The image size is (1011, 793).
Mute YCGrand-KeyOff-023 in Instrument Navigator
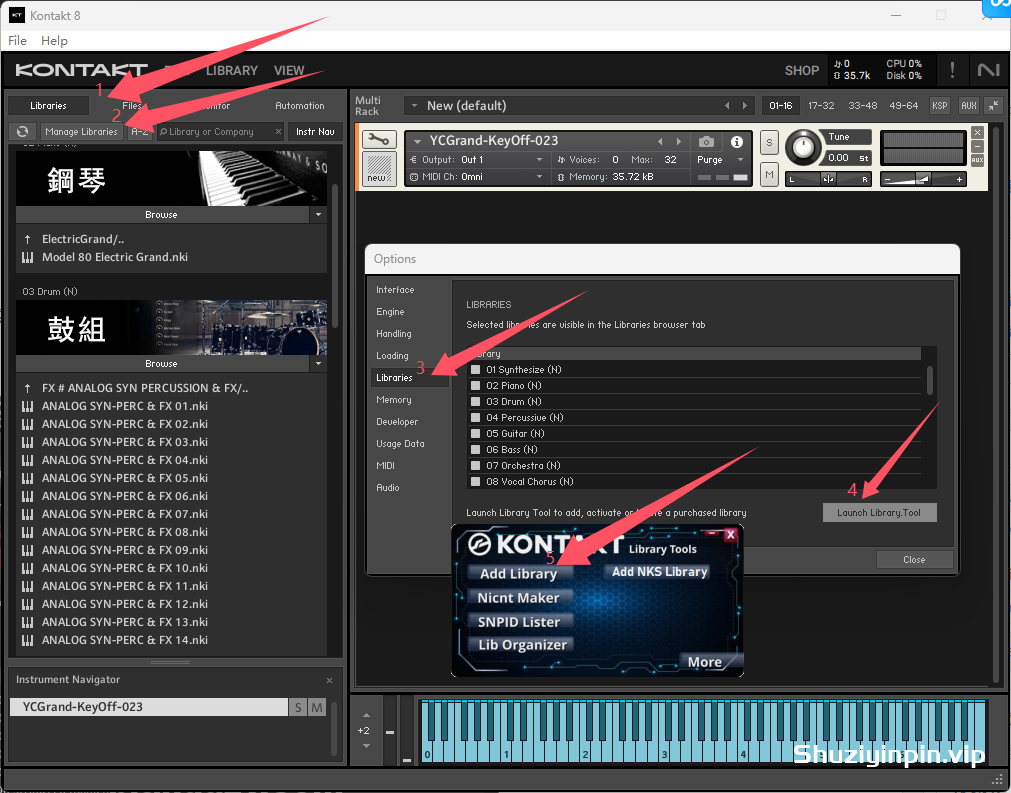(317, 707)
